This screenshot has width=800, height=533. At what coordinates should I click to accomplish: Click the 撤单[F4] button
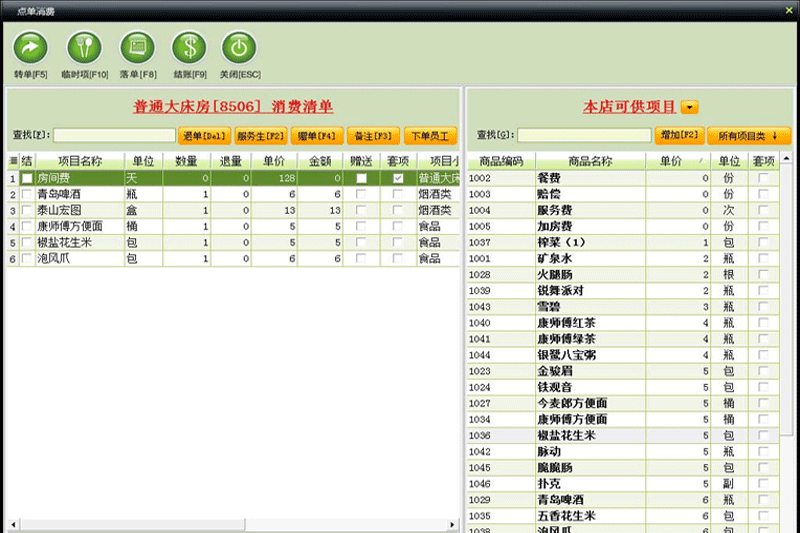(317, 136)
